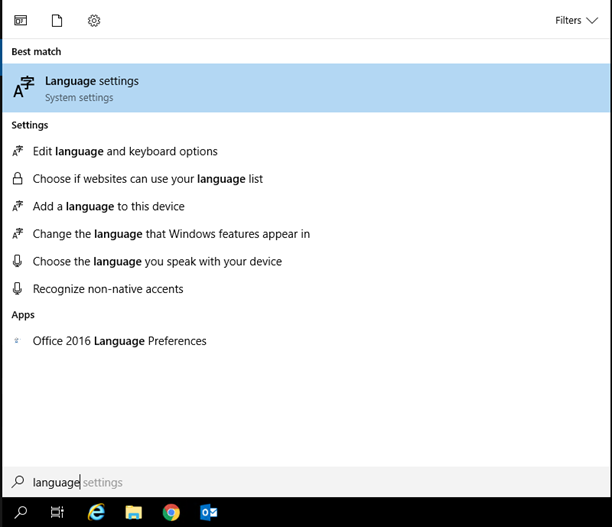612x527 pixels.
Task: Open Edit language and keyboard options
Action: point(124,151)
